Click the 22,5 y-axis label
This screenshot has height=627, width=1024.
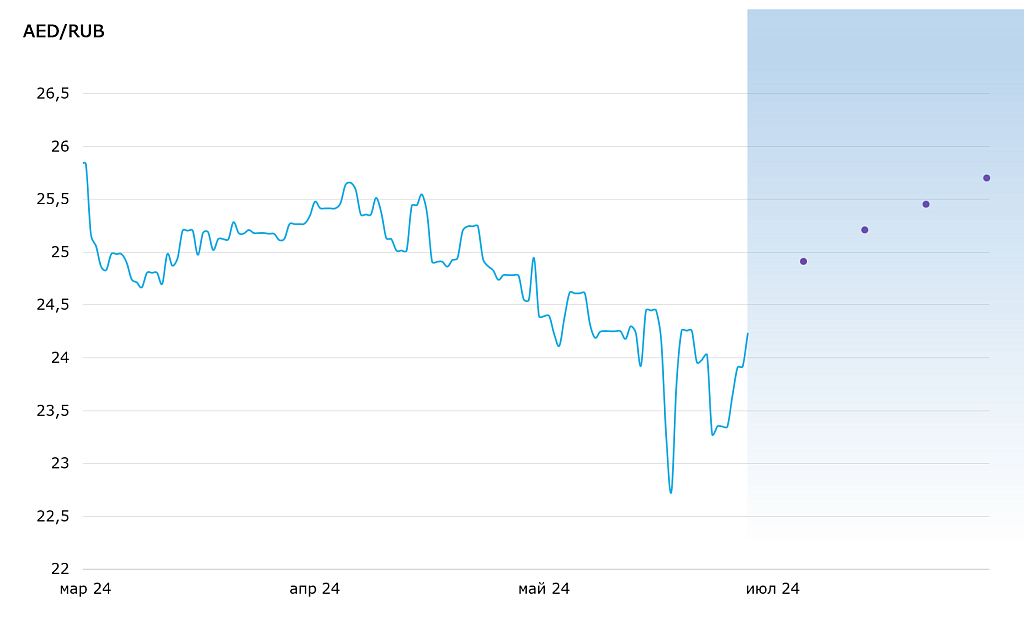[53, 516]
